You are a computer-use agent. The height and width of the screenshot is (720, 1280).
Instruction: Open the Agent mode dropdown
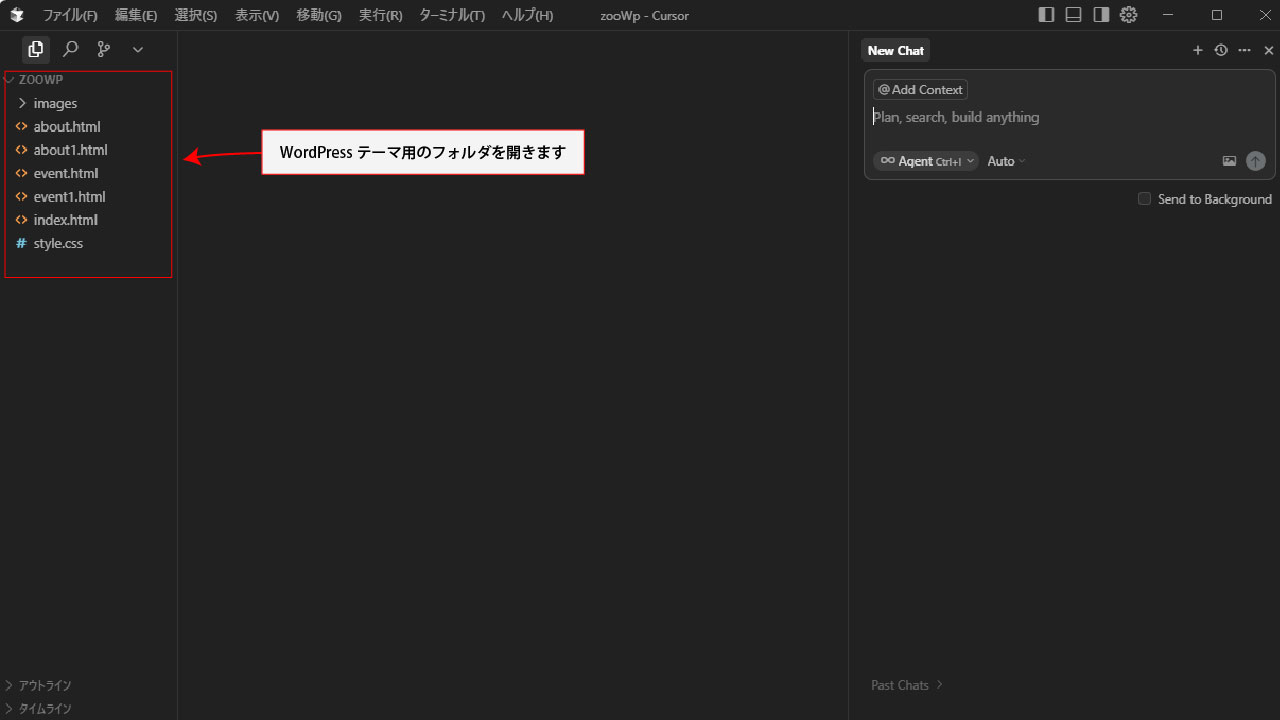(x=926, y=161)
